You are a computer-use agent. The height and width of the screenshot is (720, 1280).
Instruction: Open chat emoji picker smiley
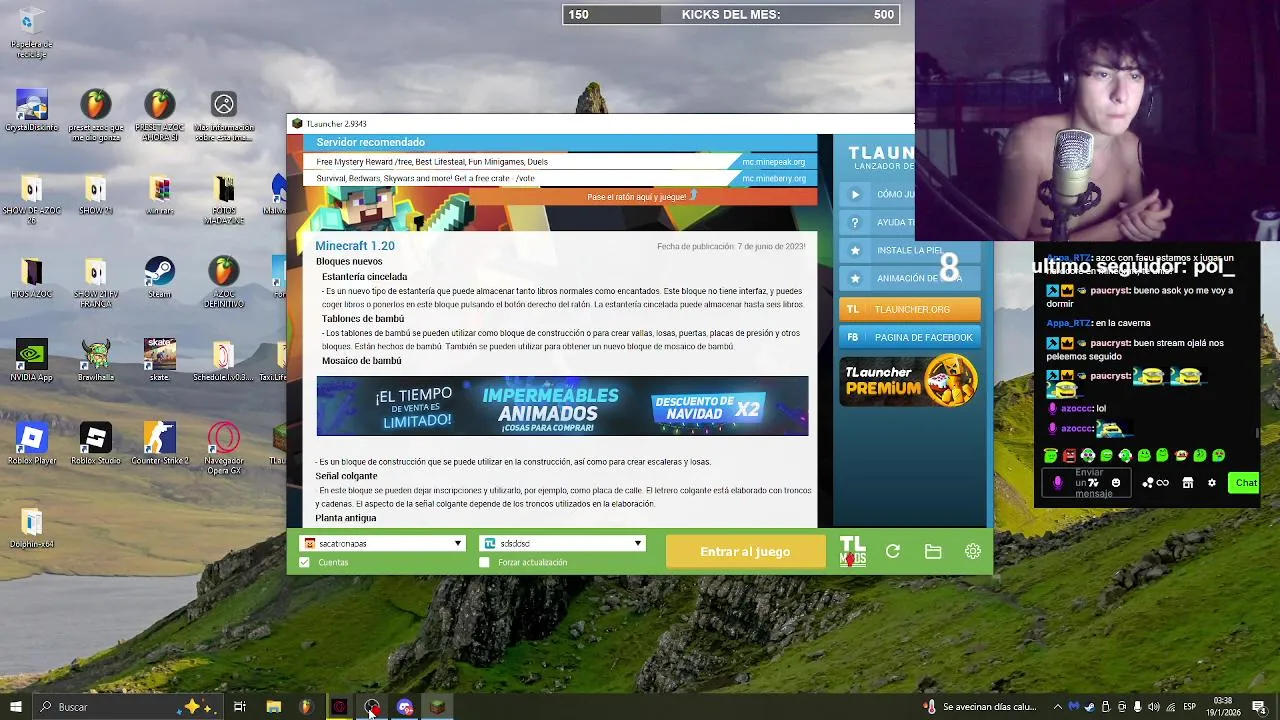point(1116,483)
